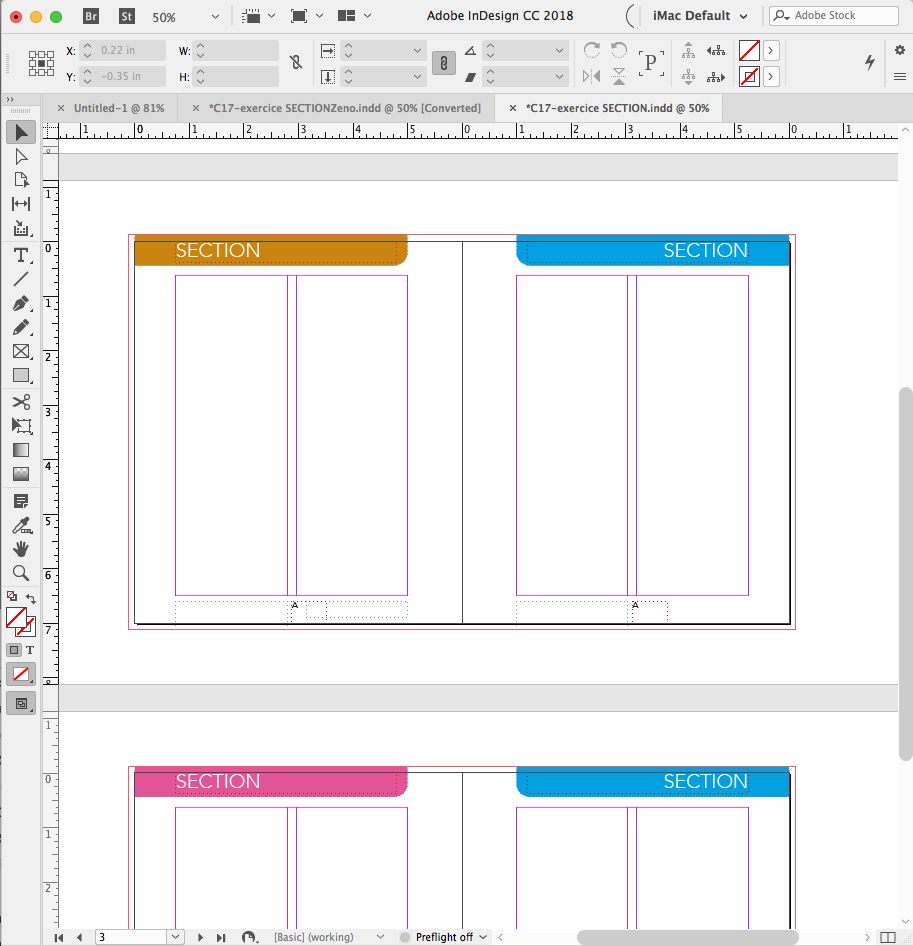Select the Direct Selection tool

(x=21, y=156)
